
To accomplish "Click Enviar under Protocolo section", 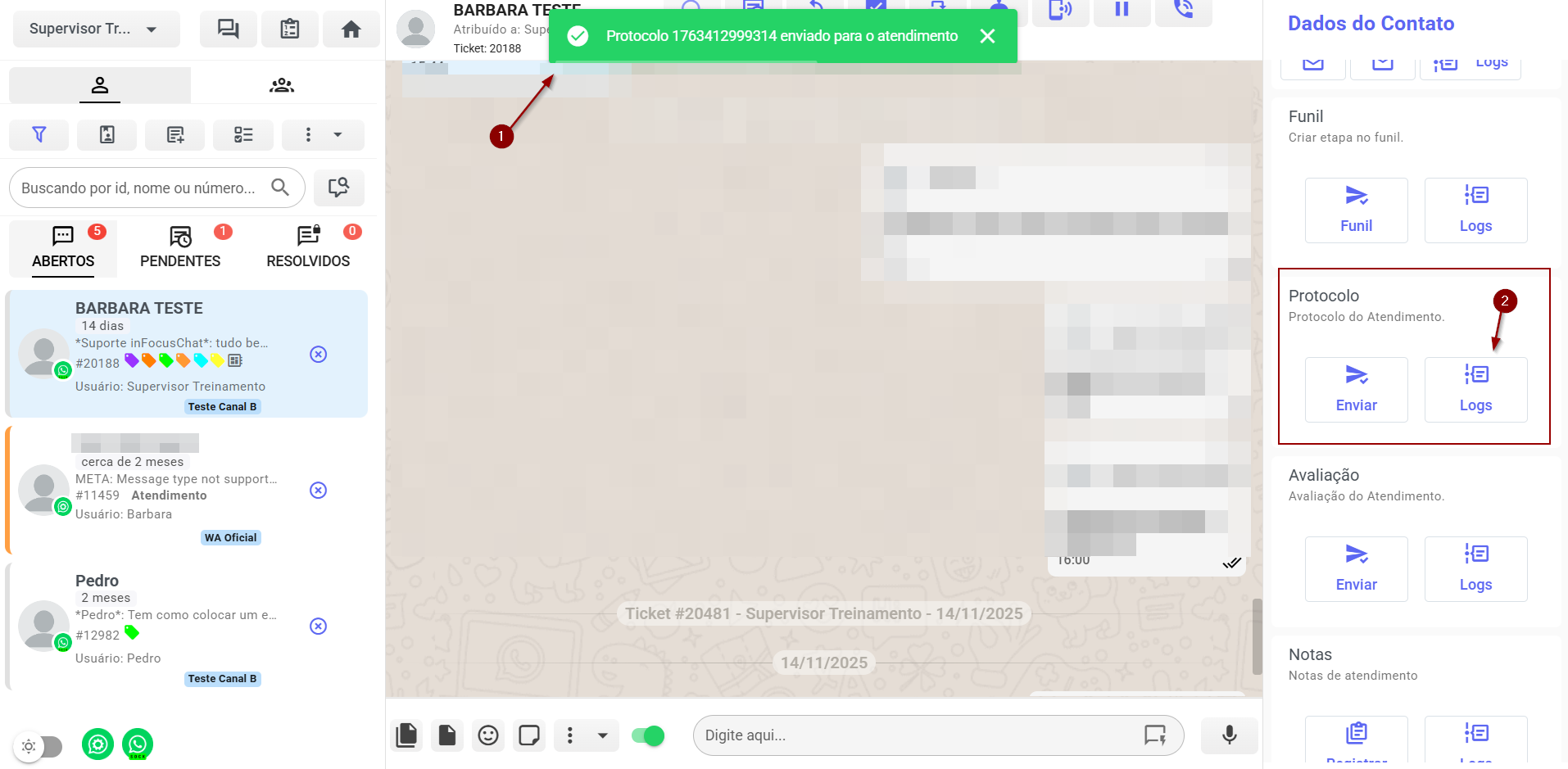I will (1356, 390).
